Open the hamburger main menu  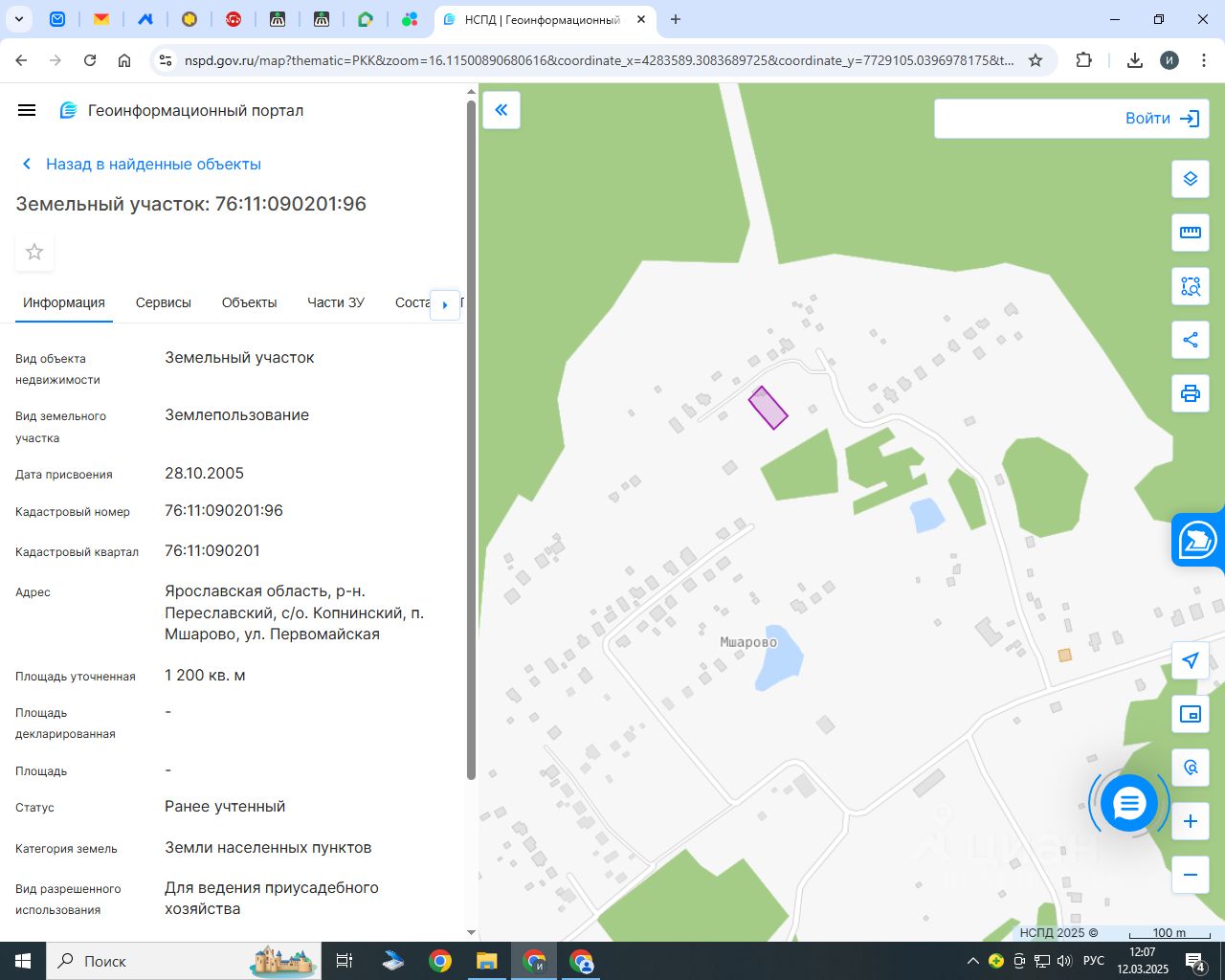click(27, 110)
